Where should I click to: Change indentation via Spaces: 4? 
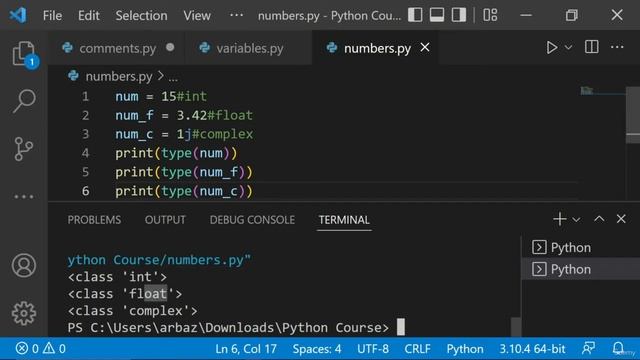317,349
